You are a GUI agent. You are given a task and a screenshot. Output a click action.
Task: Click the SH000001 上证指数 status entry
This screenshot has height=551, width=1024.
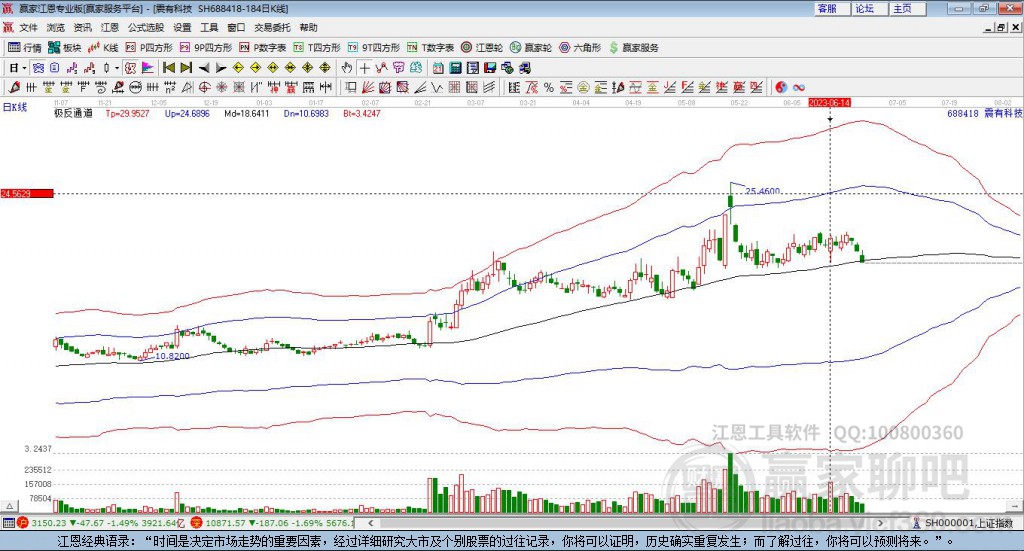click(963, 522)
